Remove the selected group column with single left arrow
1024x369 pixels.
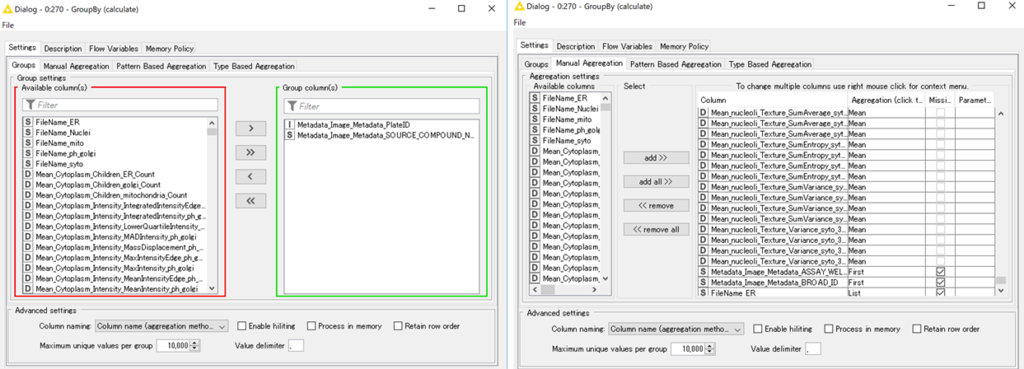click(x=250, y=176)
